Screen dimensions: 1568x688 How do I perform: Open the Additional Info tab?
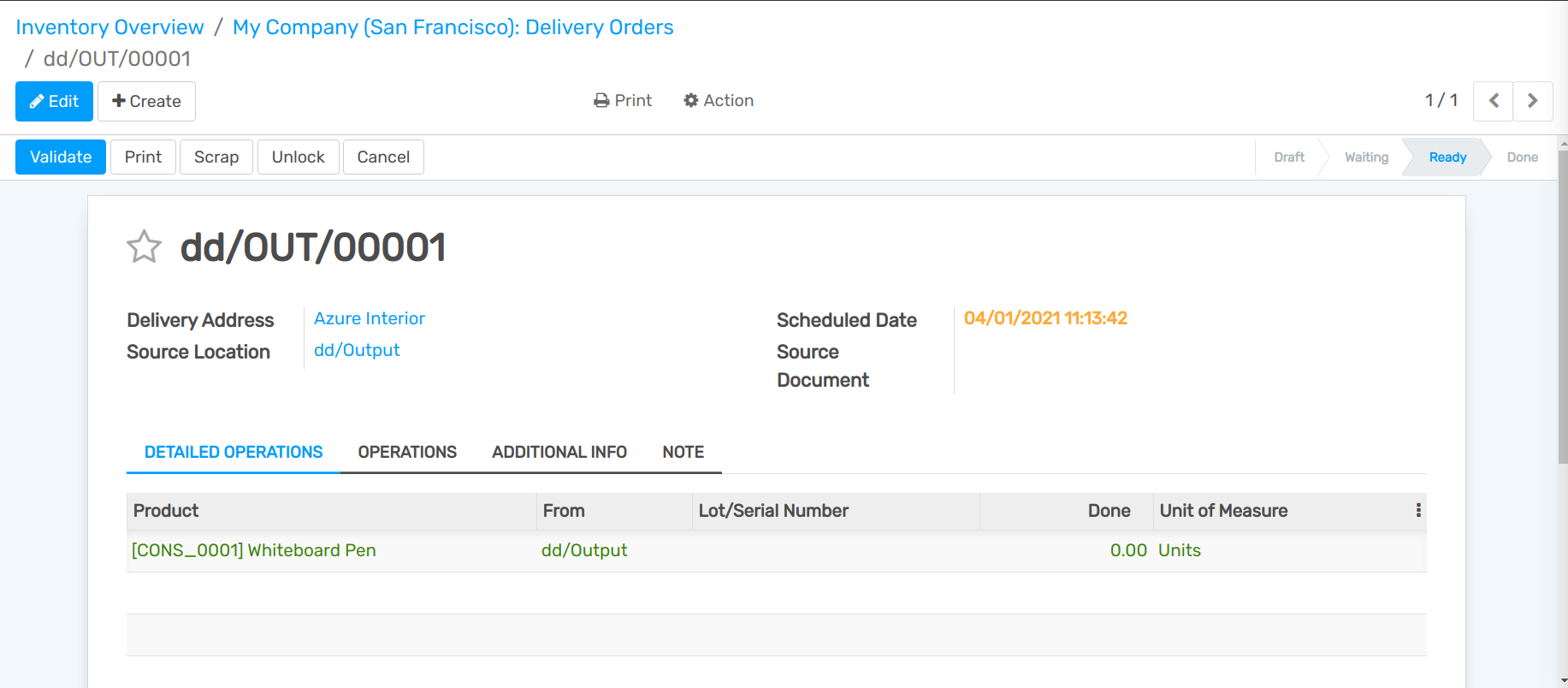pos(559,452)
